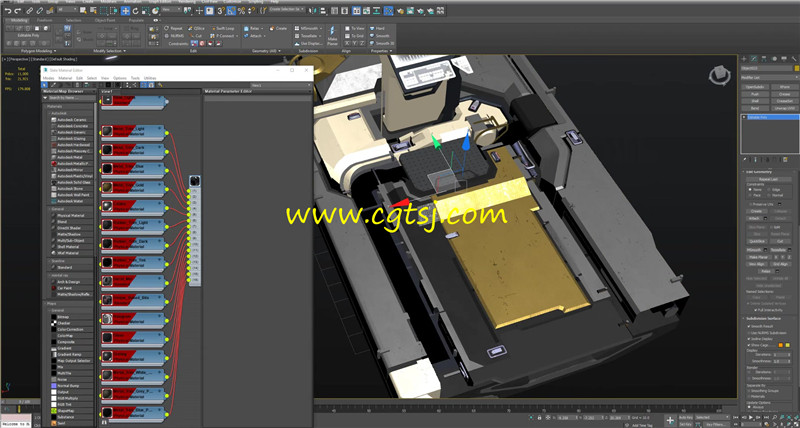This screenshot has width=800, height=428.
Task: Click the orange Show Cage color swatch
Action: click(x=781, y=345)
